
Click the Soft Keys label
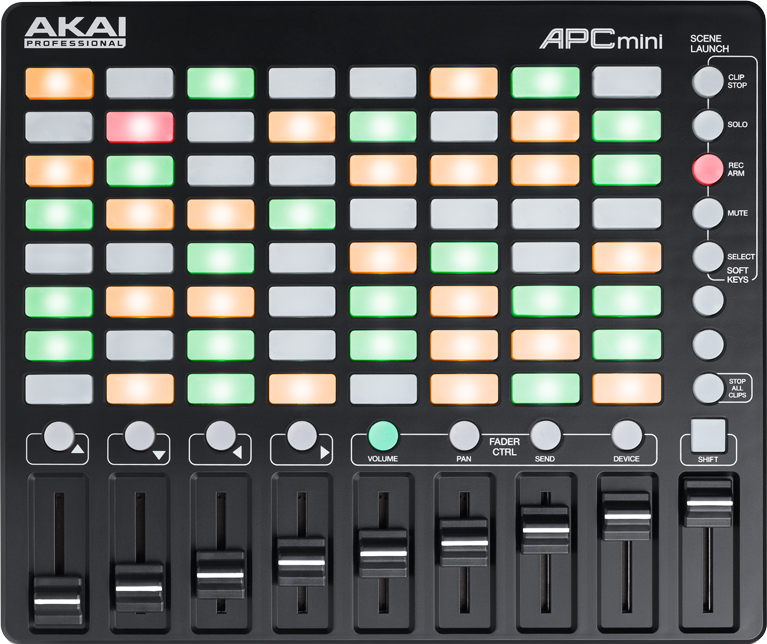tap(738, 275)
